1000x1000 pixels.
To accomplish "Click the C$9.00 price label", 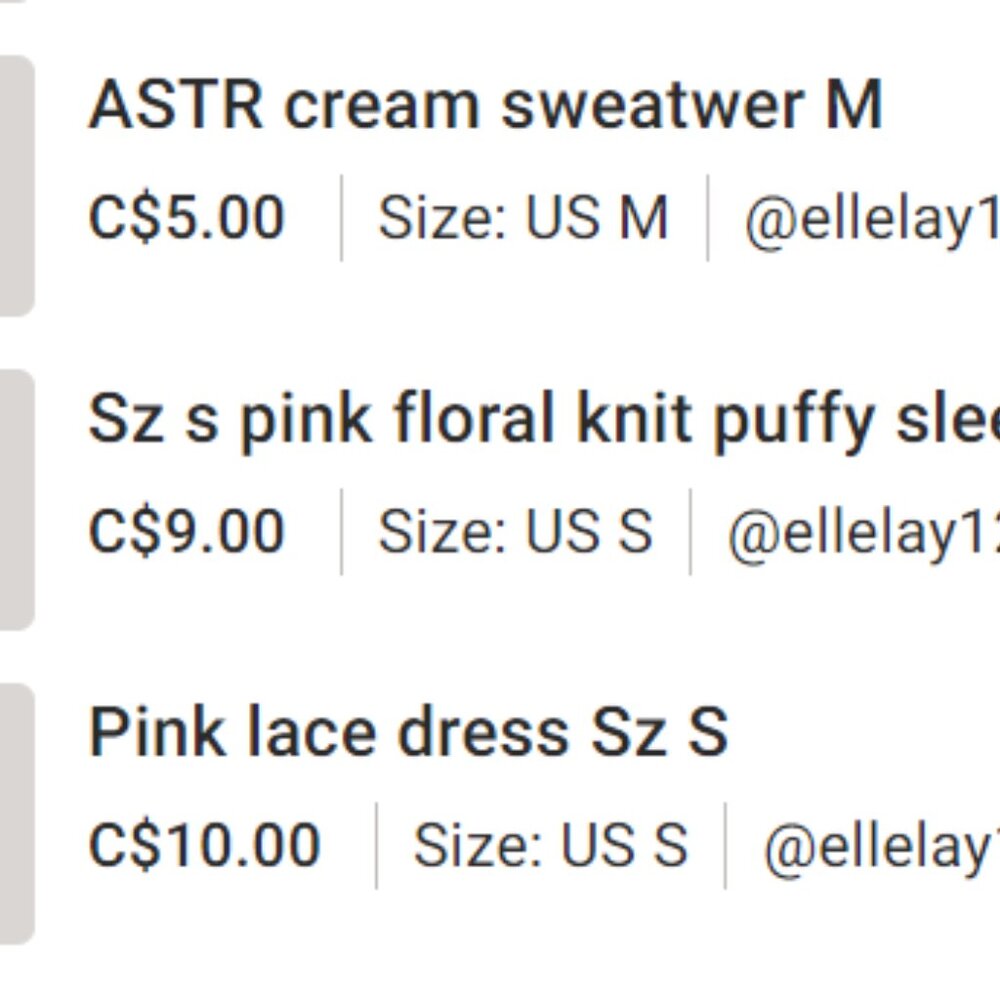I will (185, 529).
